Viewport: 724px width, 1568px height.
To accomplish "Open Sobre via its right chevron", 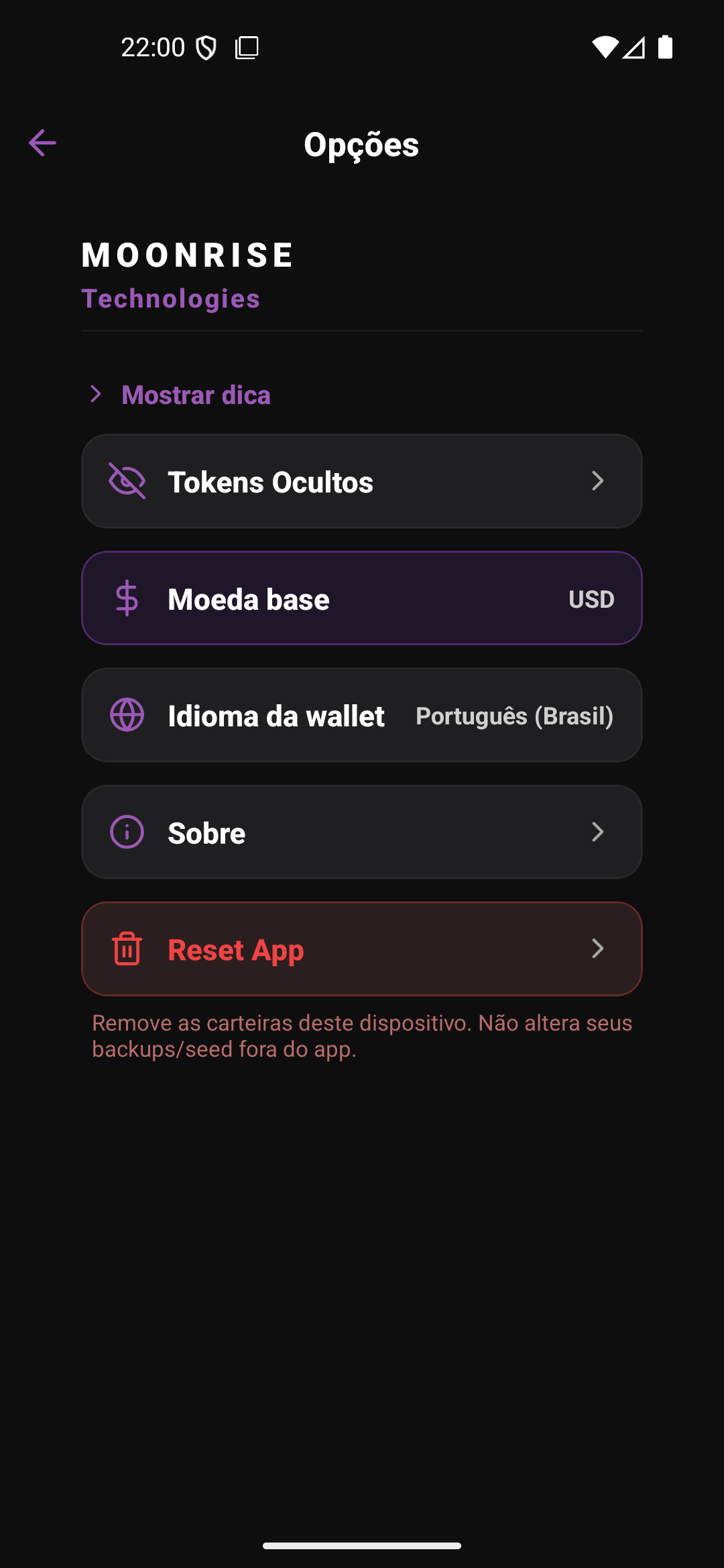I will (x=597, y=832).
